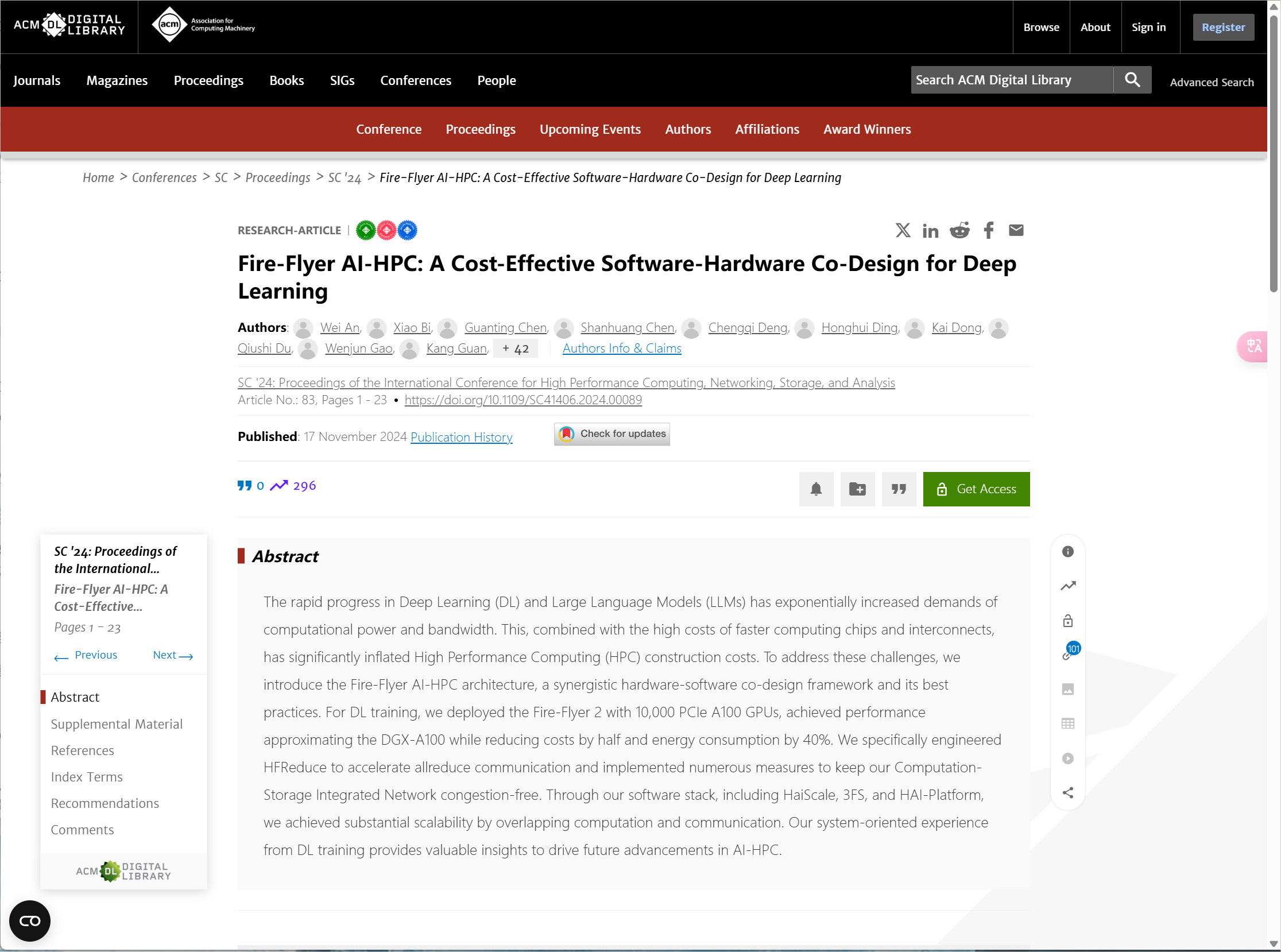
Task: Click the search magnifier button
Action: (1132, 80)
